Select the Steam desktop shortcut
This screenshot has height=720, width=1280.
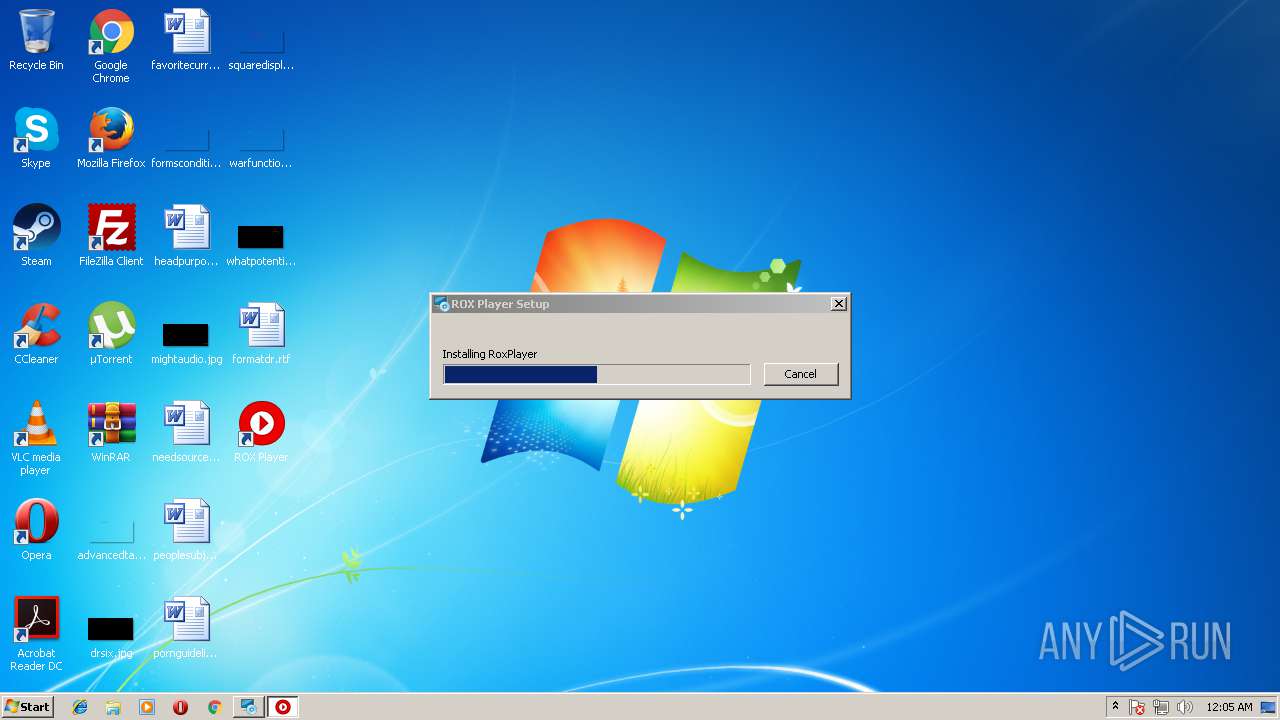point(36,236)
